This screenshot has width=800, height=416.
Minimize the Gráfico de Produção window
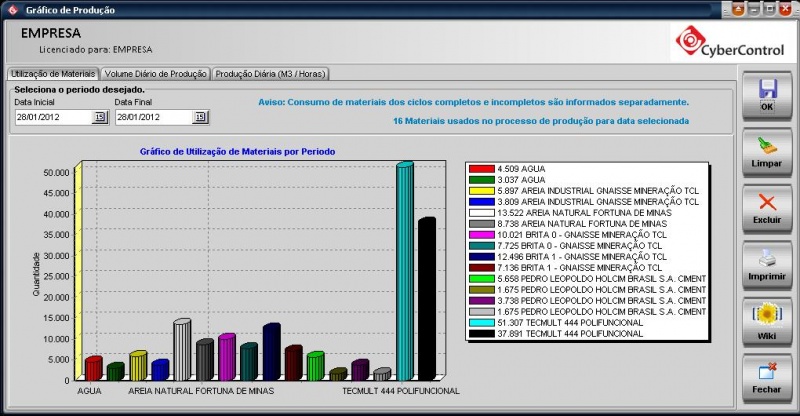pyautogui.click(x=754, y=9)
